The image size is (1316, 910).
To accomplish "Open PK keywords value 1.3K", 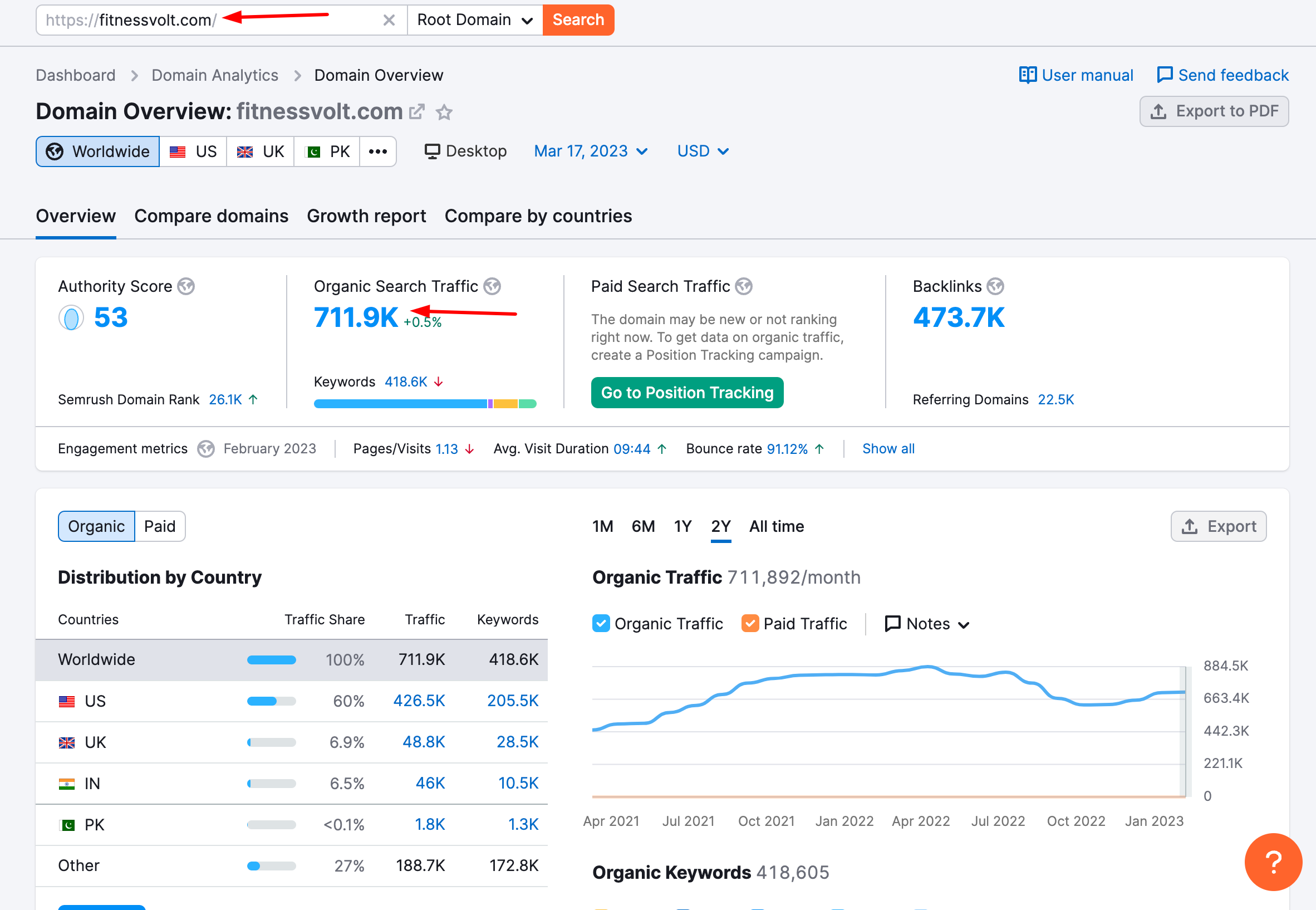I will [523, 825].
